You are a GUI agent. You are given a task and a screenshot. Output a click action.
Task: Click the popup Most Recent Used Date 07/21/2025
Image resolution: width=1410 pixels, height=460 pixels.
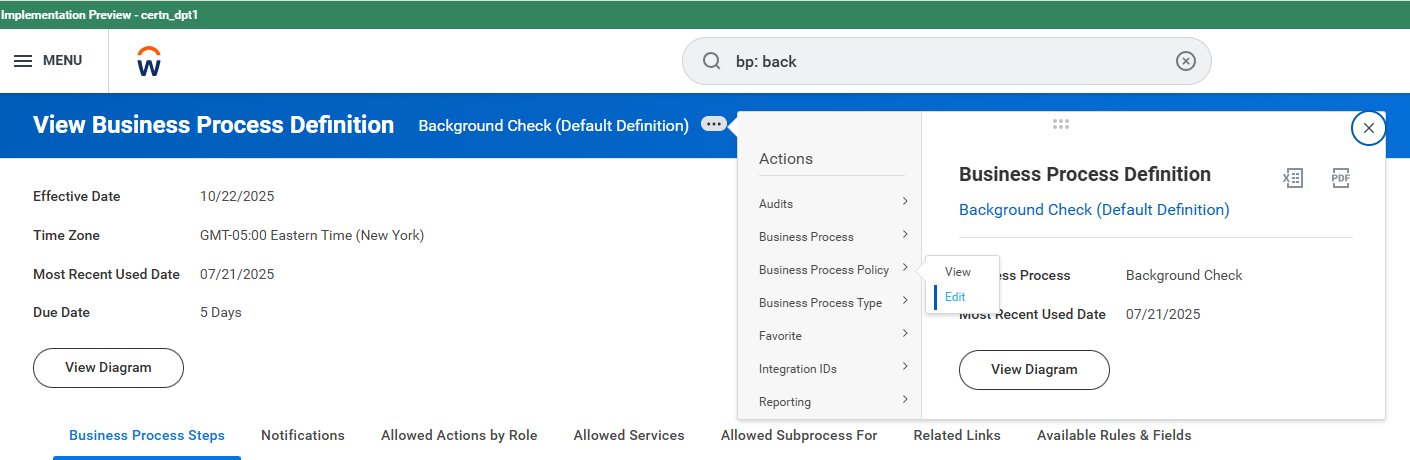[x=1163, y=315]
